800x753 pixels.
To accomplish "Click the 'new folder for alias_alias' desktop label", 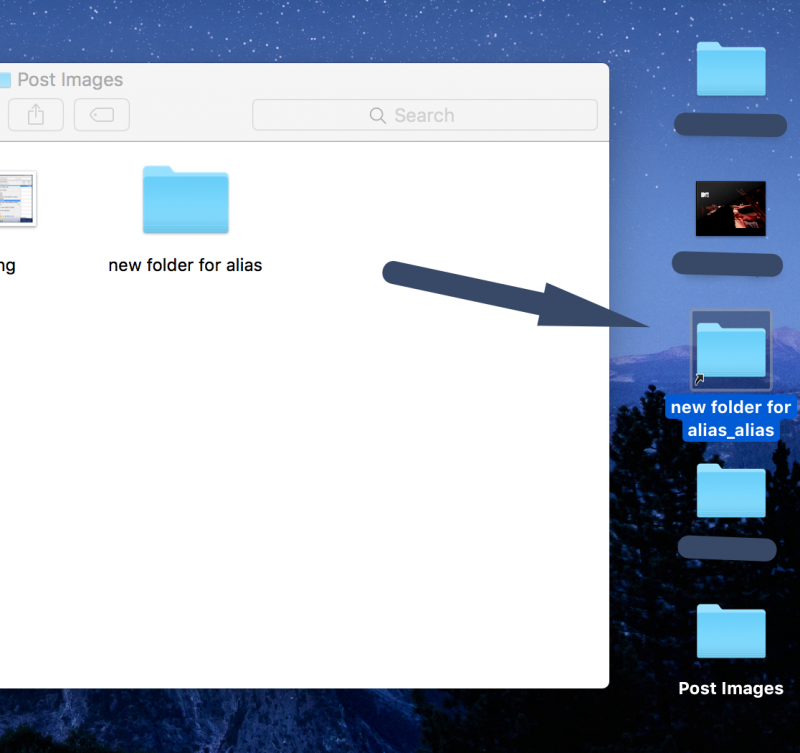I will [731, 418].
